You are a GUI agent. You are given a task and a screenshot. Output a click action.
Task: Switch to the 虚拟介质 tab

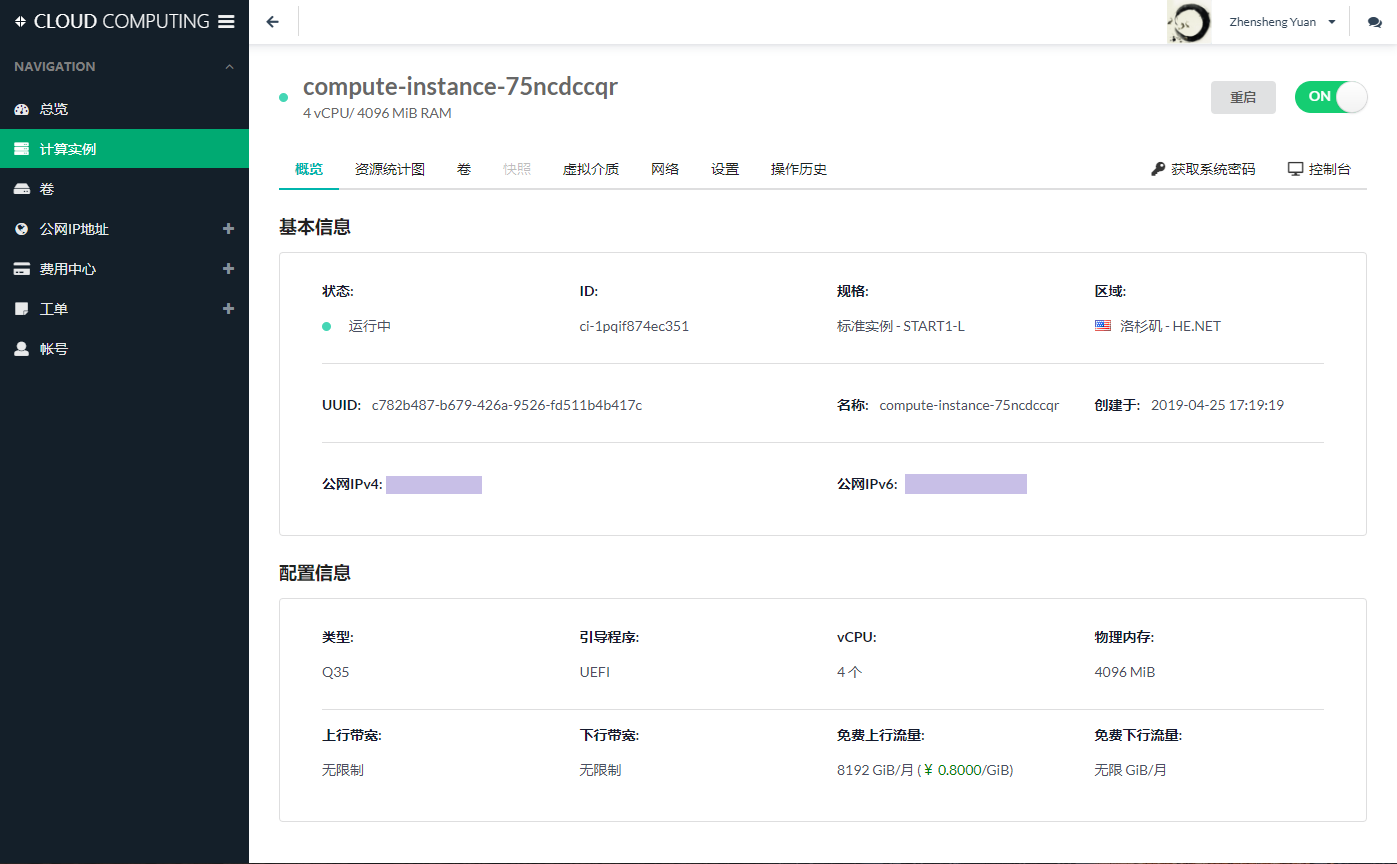coord(591,169)
